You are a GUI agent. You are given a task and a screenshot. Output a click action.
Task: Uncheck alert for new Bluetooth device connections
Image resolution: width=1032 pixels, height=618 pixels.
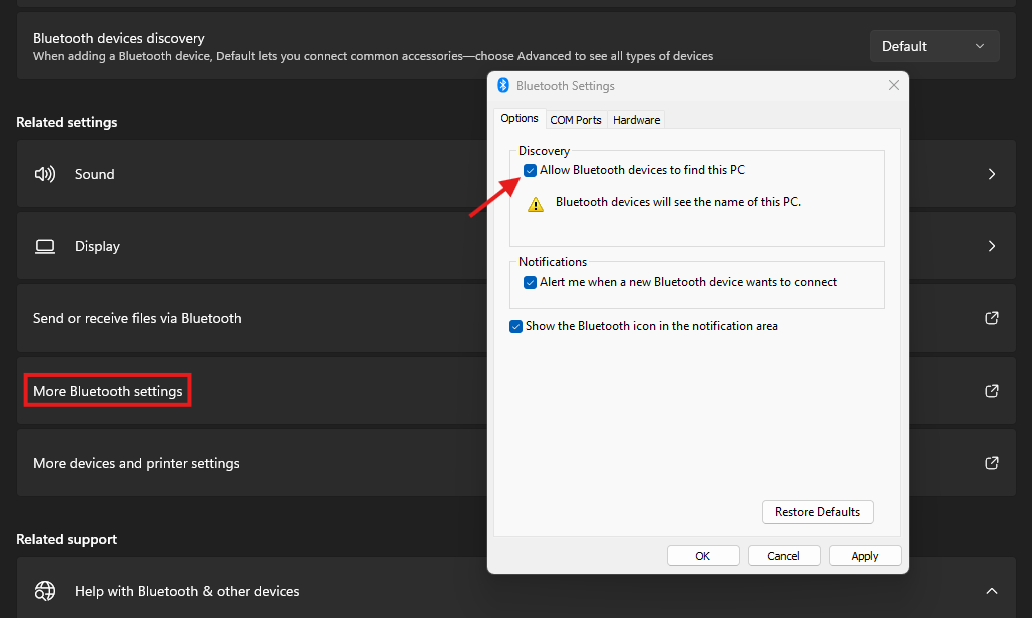[530, 282]
